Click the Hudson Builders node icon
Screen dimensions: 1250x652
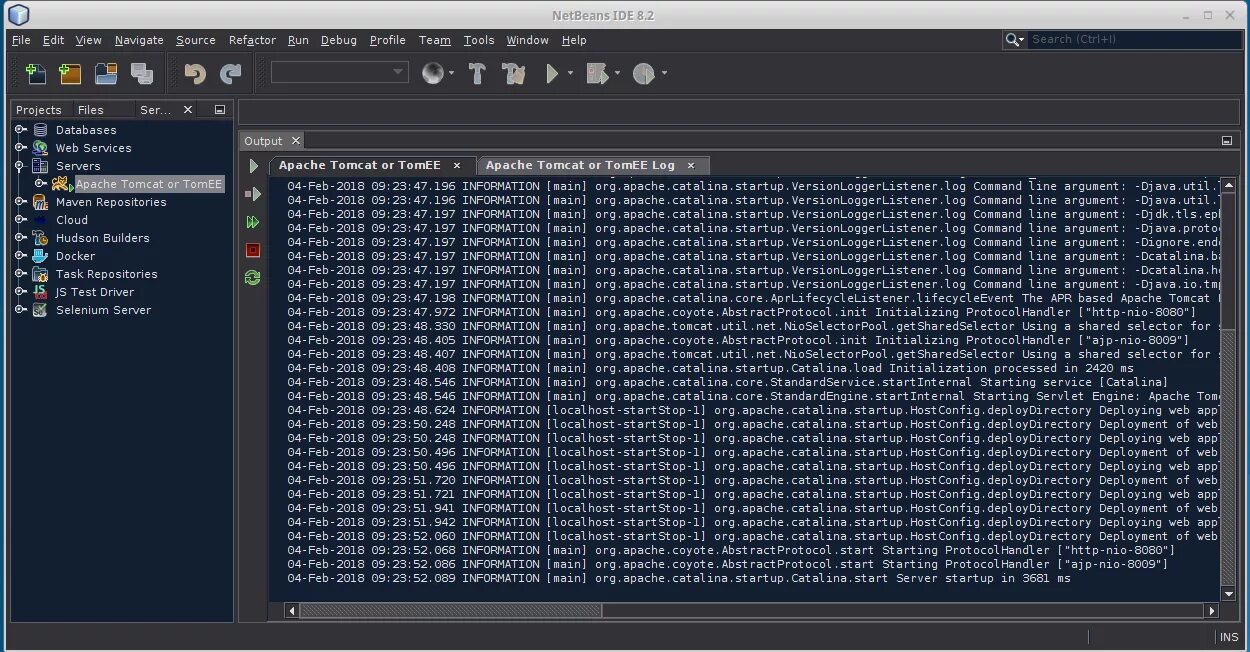pyautogui.click(x=40, y=238)
